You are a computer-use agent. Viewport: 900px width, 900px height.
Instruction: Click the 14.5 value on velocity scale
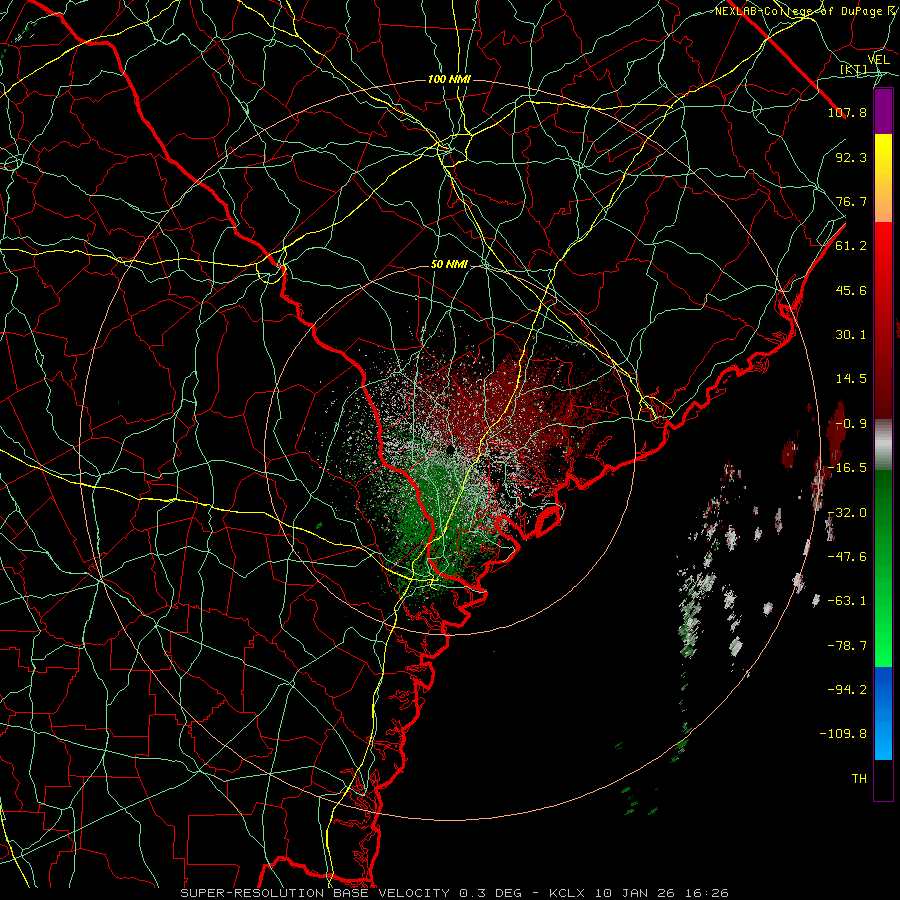point(851,379)
